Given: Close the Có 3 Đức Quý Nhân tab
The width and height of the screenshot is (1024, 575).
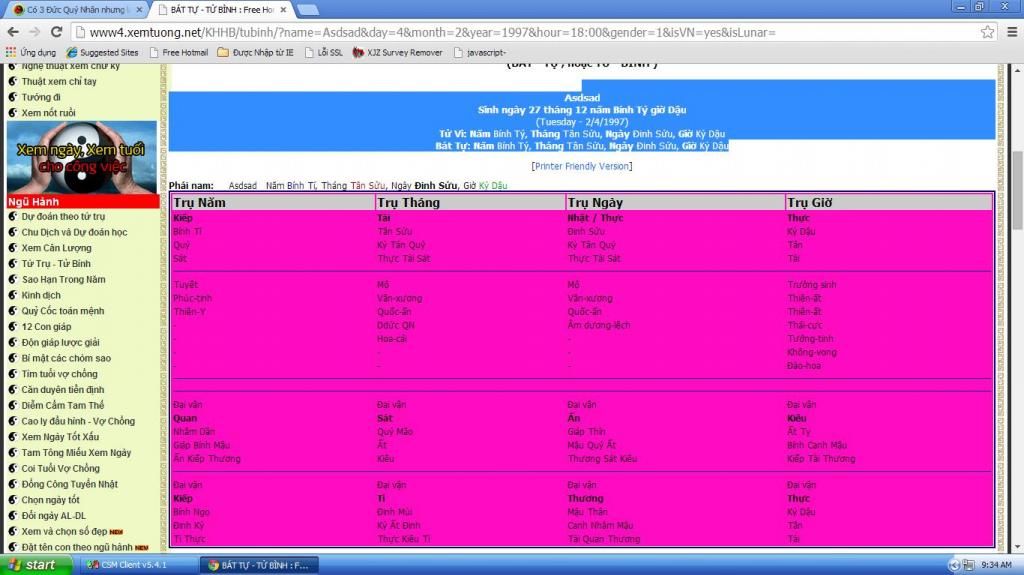Looking at the screenshot, I should click(139, 10).
